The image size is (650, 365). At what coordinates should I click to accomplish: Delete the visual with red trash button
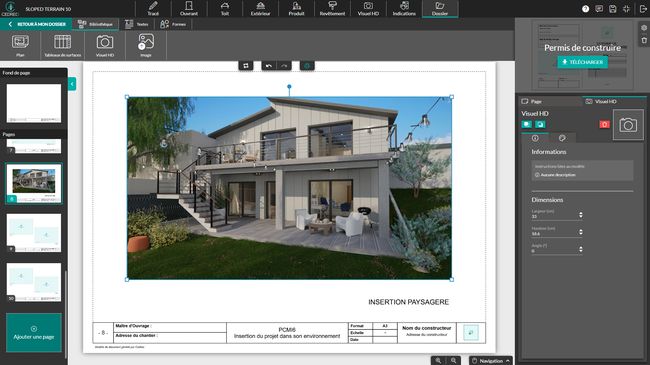tap(604, 124)
